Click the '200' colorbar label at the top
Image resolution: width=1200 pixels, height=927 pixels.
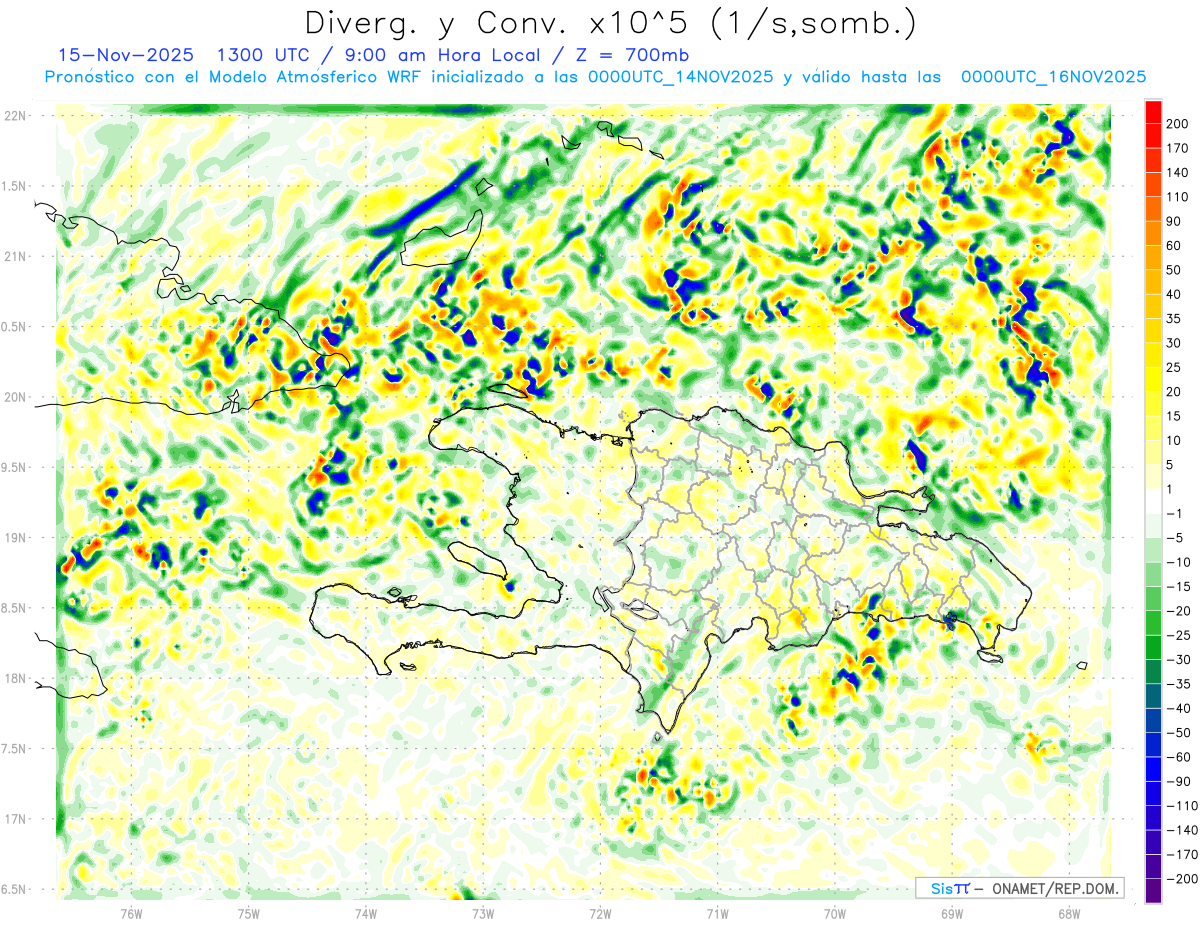[x=1178, y=124]
